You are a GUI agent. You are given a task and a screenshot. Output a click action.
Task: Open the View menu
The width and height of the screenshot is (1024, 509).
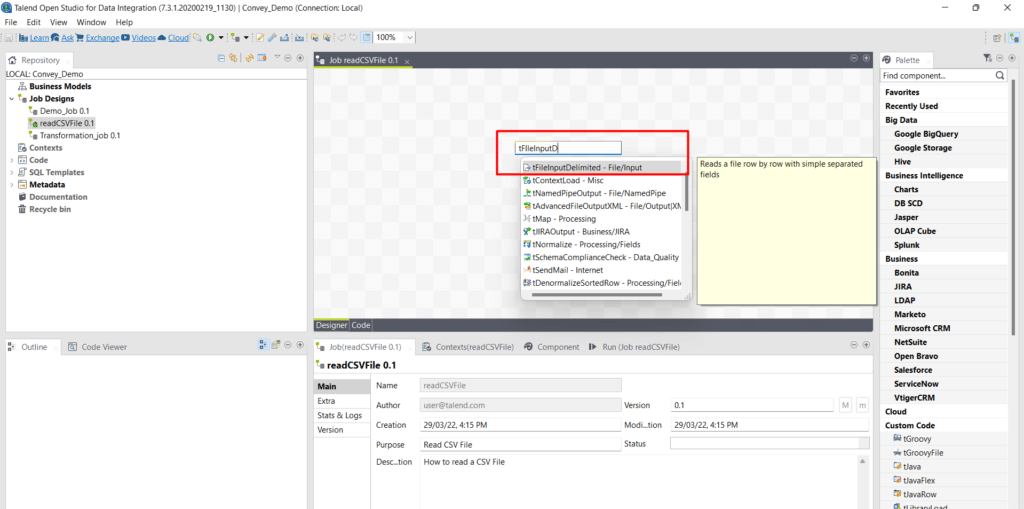59,22
